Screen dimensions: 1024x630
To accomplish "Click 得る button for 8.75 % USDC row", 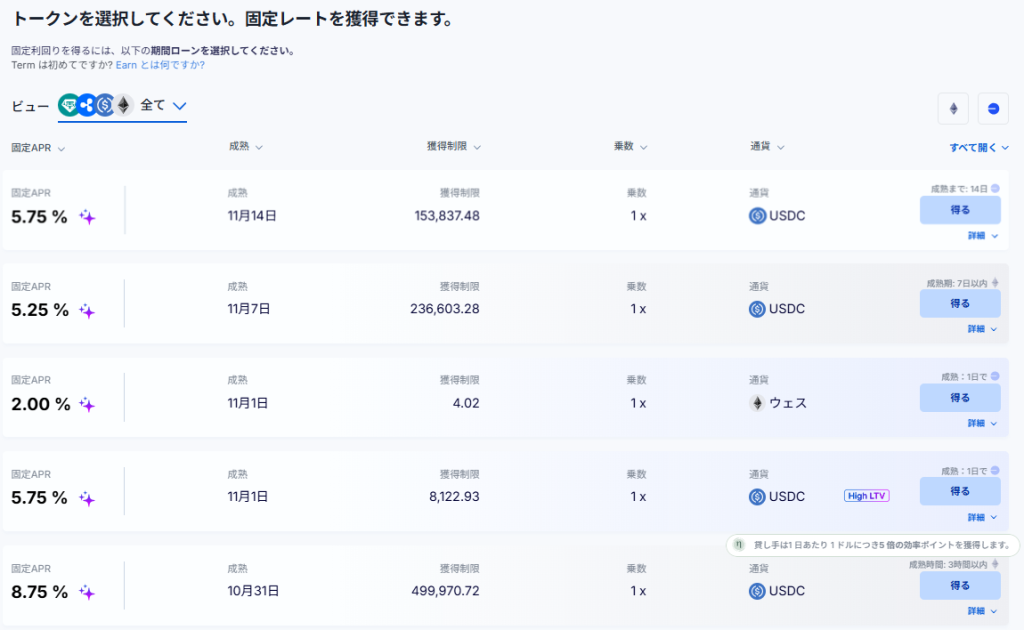I will (960, 585).
